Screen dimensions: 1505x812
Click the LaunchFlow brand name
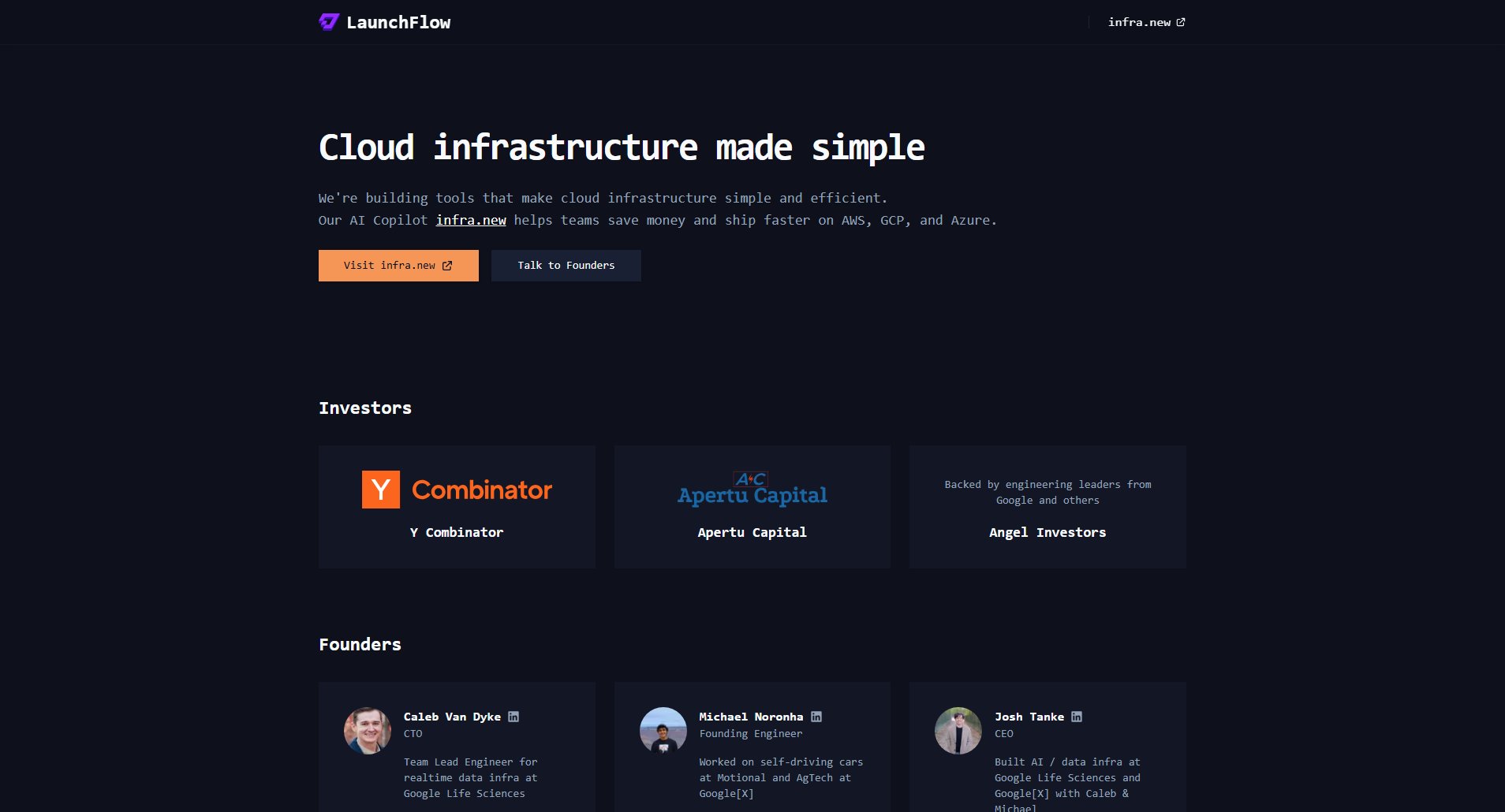pos(398,23)
